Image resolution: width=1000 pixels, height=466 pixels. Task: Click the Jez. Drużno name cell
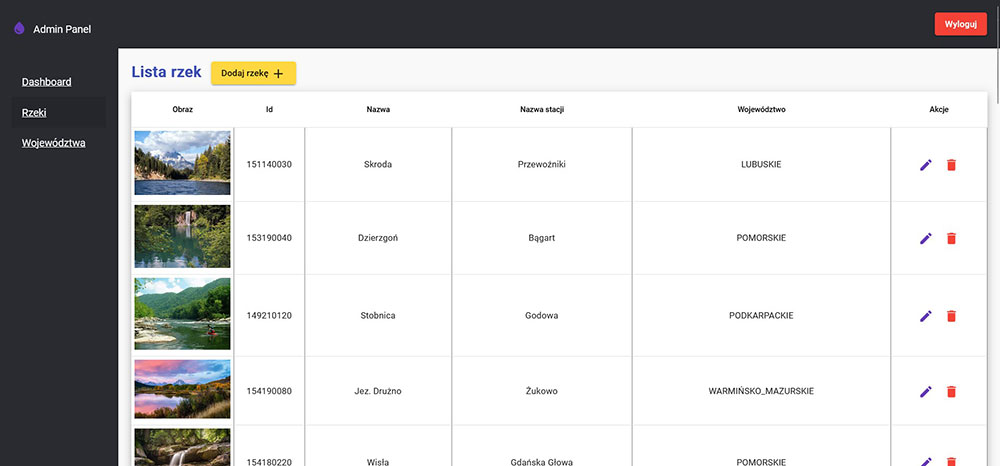click(x=378, y=391)
